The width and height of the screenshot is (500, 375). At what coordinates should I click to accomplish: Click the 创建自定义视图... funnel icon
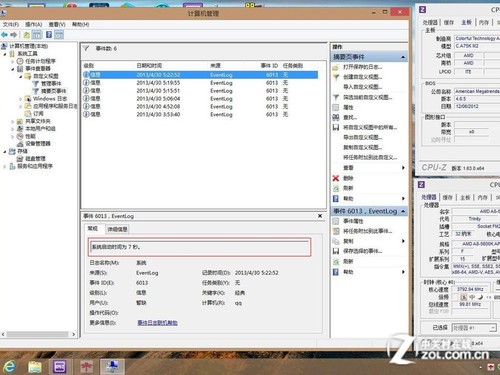[x=336, y=77]
